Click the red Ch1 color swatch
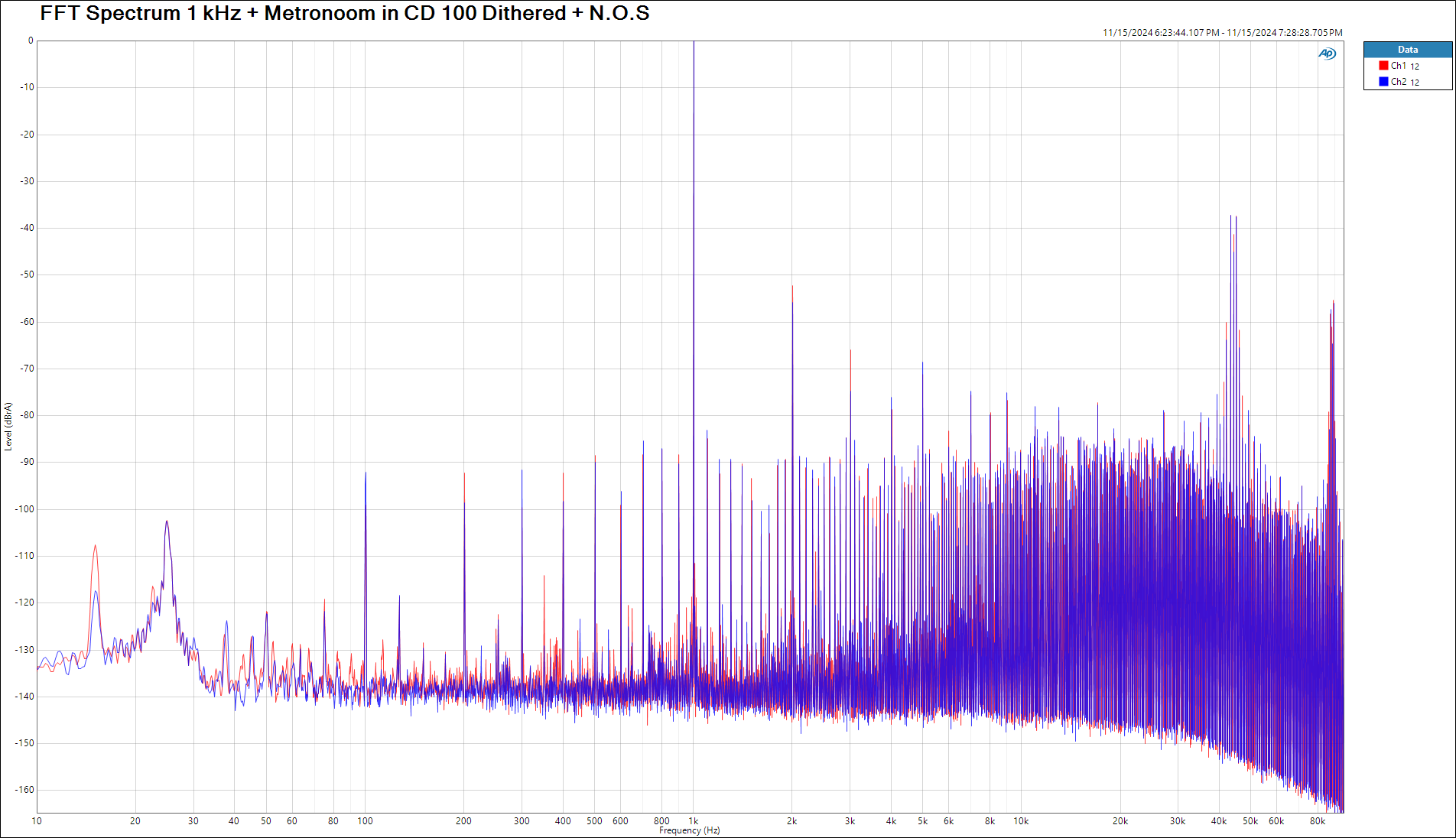The image size is (1456, 838). (1383, 66)
